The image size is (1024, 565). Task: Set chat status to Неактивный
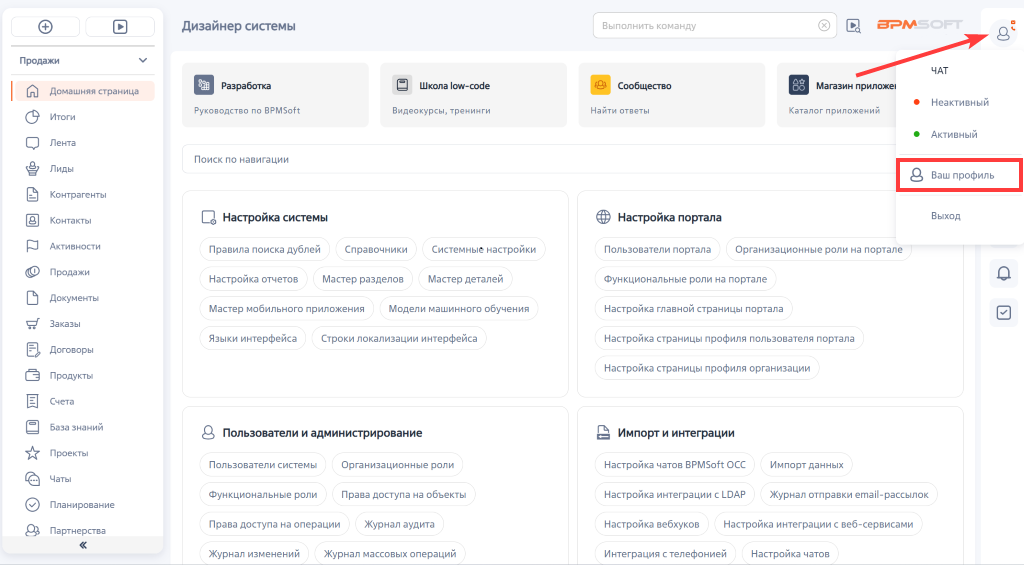click(x=959, y=102)
